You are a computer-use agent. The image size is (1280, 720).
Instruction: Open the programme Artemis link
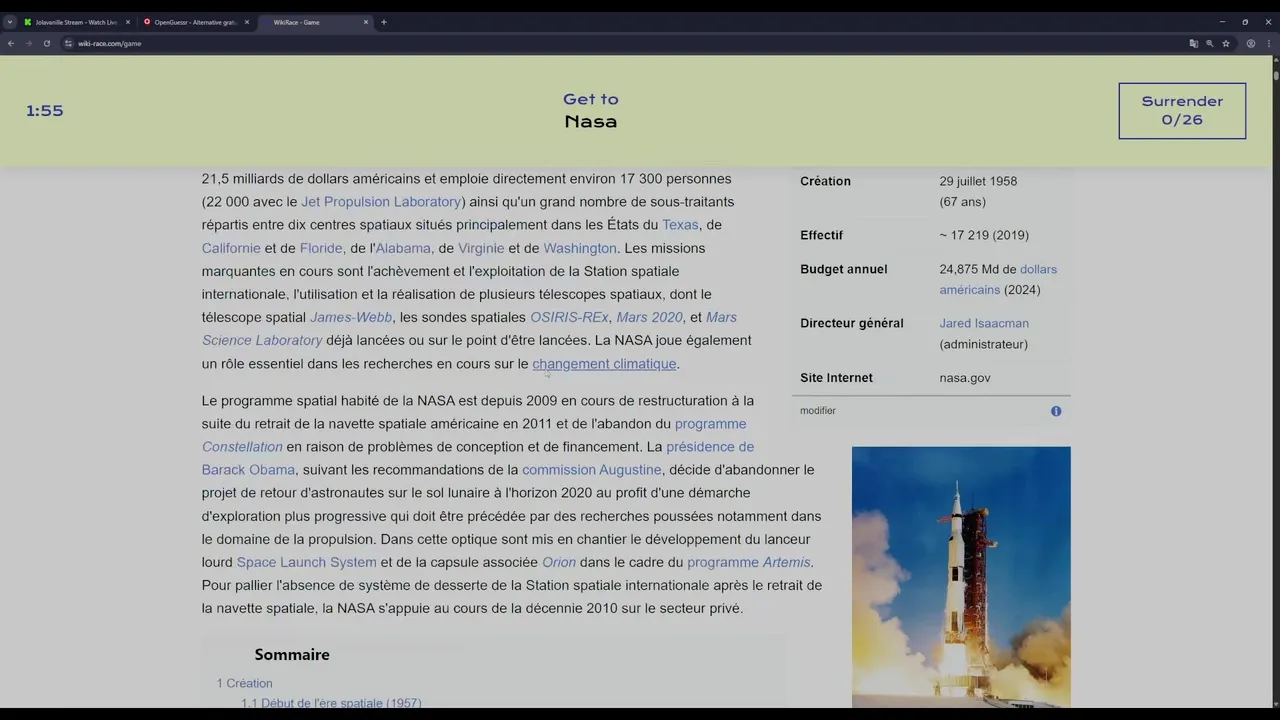tap(749, 562)
